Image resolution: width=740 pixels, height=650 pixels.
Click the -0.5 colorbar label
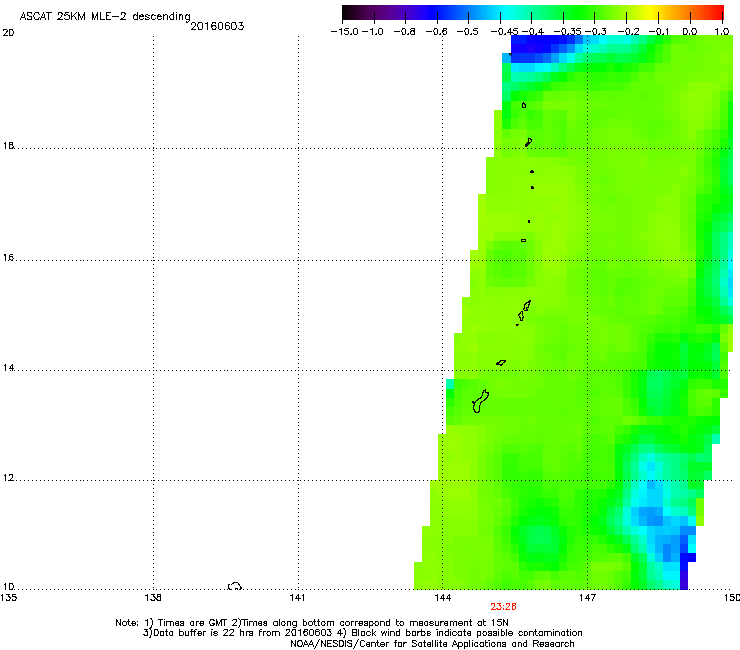pyautogui.click(x=467, y=32)
